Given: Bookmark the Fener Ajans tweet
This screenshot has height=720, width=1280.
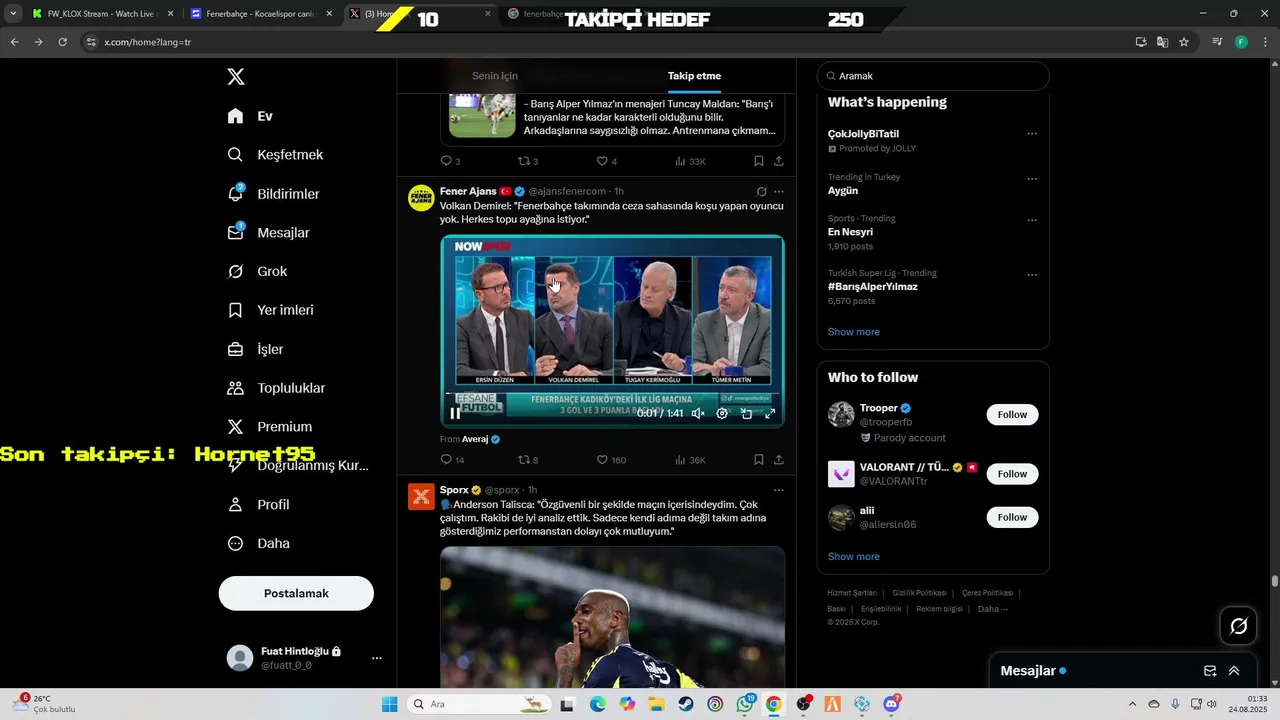Looking at the screenshot, I should [758, 460].
